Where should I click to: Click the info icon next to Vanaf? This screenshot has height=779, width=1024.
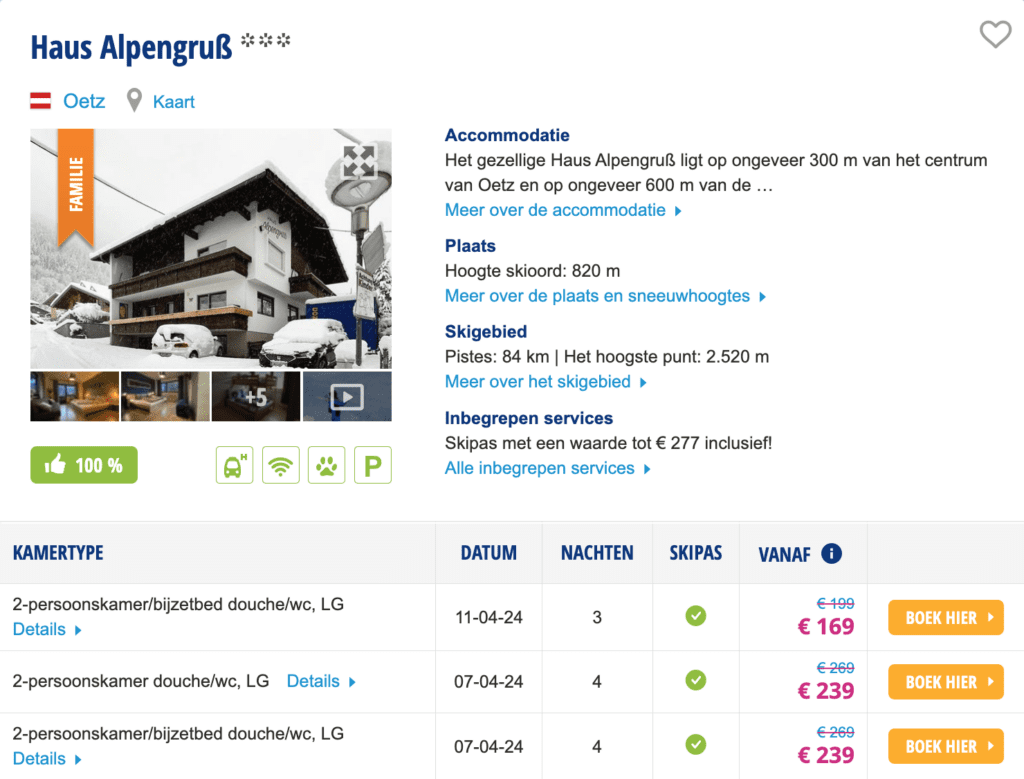click(x=831, y=553)
